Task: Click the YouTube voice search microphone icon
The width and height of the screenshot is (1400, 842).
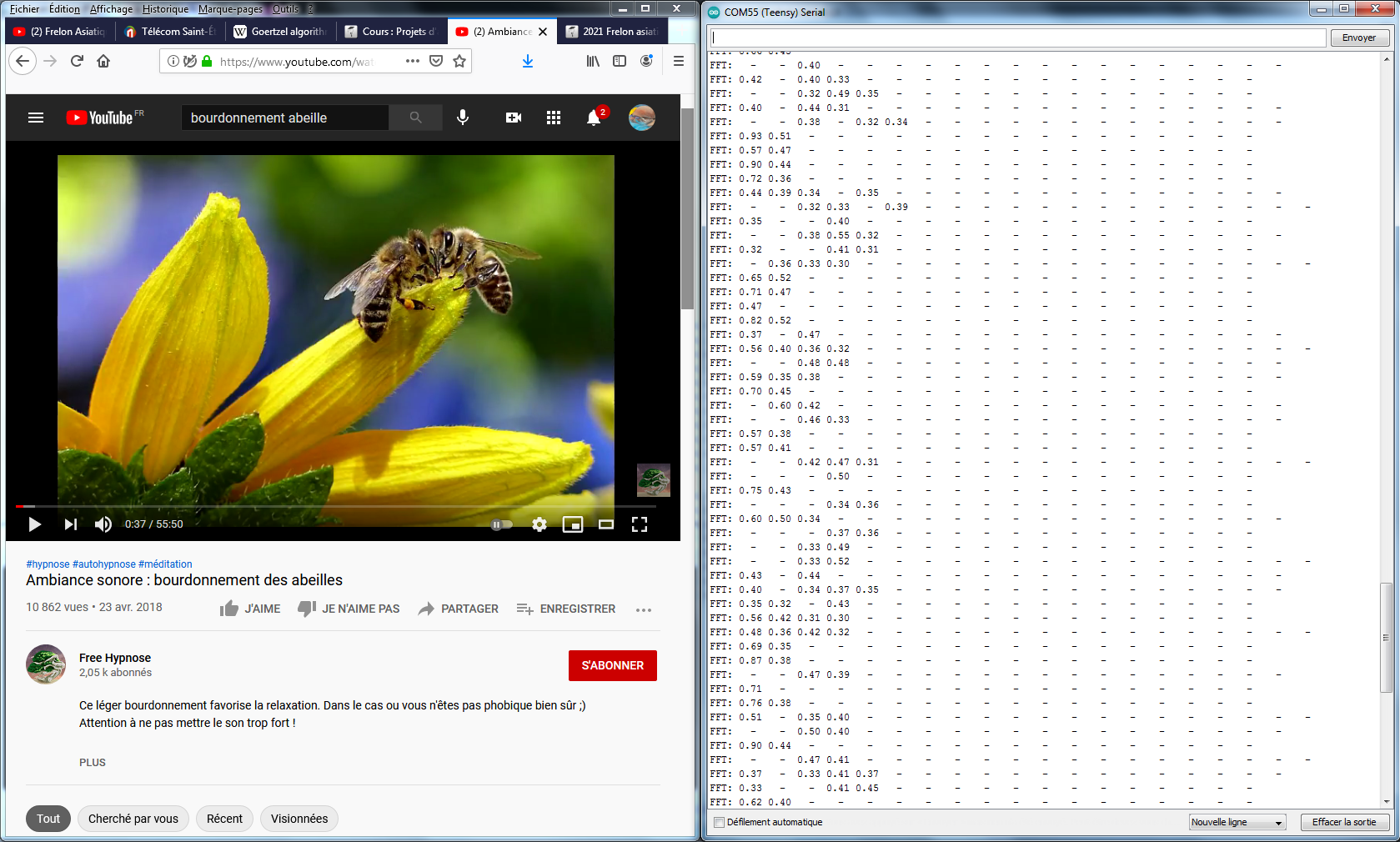Action: [x=463, y=118]
